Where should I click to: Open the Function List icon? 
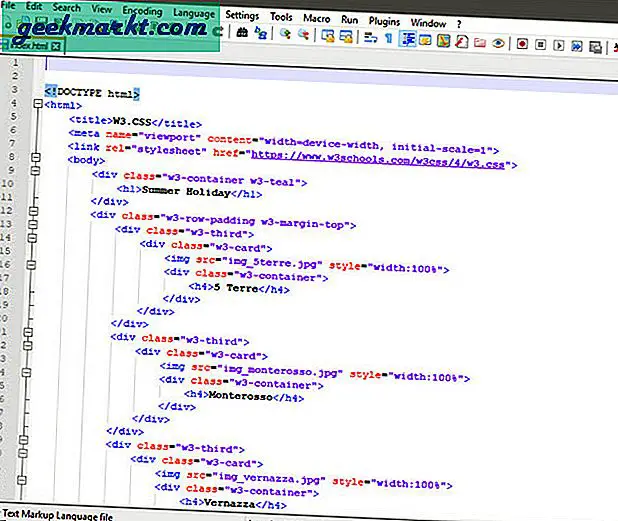462,41
